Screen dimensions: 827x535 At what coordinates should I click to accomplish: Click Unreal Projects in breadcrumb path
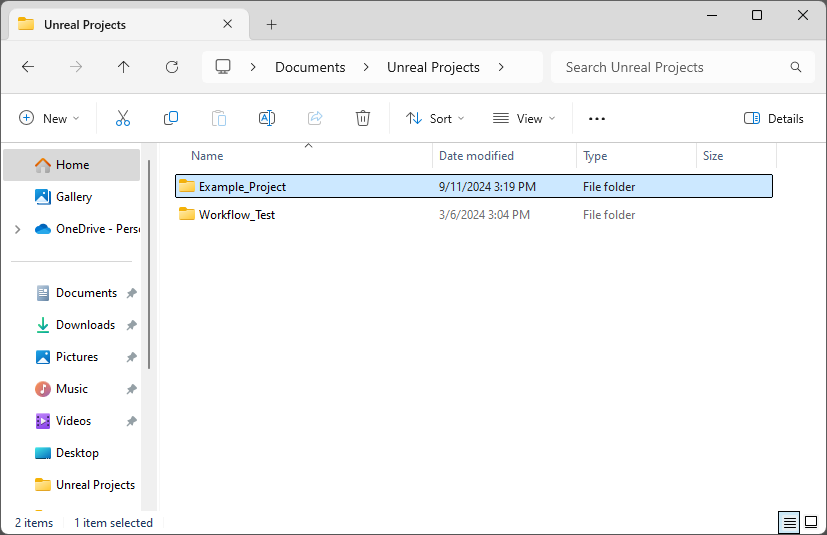click(x=433, y=67)
